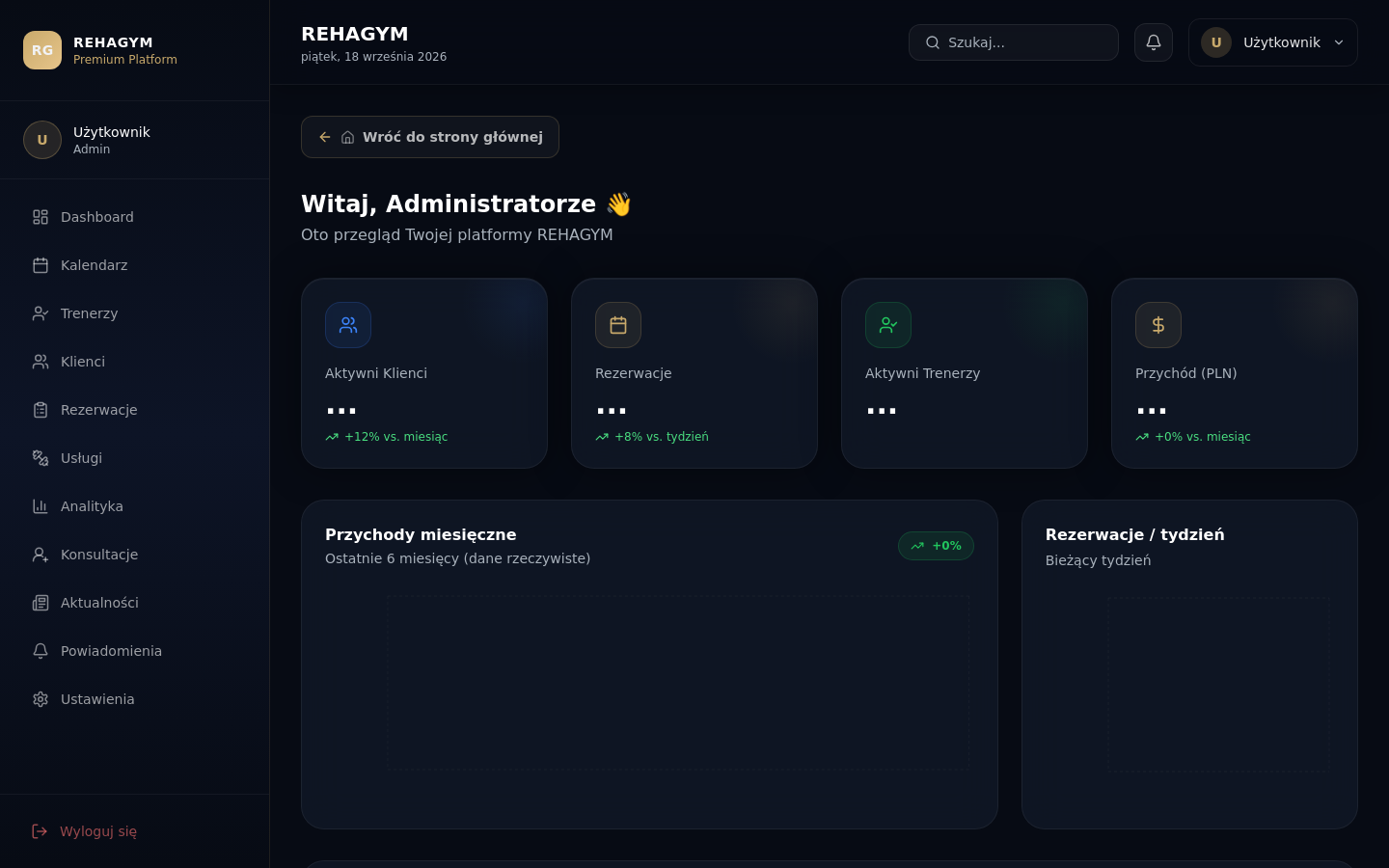The height and width of the screenshot is (868, 1389).
Task: Click the sidebar Użytkownik Admin profile
Action: [x=135, y=140]
